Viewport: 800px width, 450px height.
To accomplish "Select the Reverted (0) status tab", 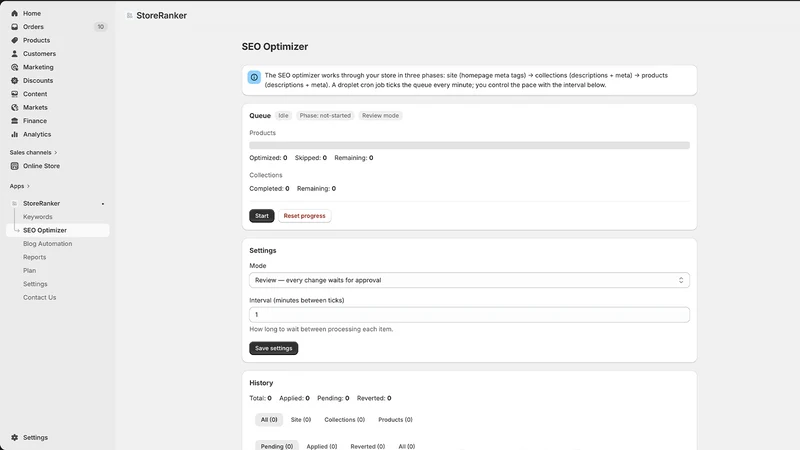I will pyautogui.click(x=367, y=446).
